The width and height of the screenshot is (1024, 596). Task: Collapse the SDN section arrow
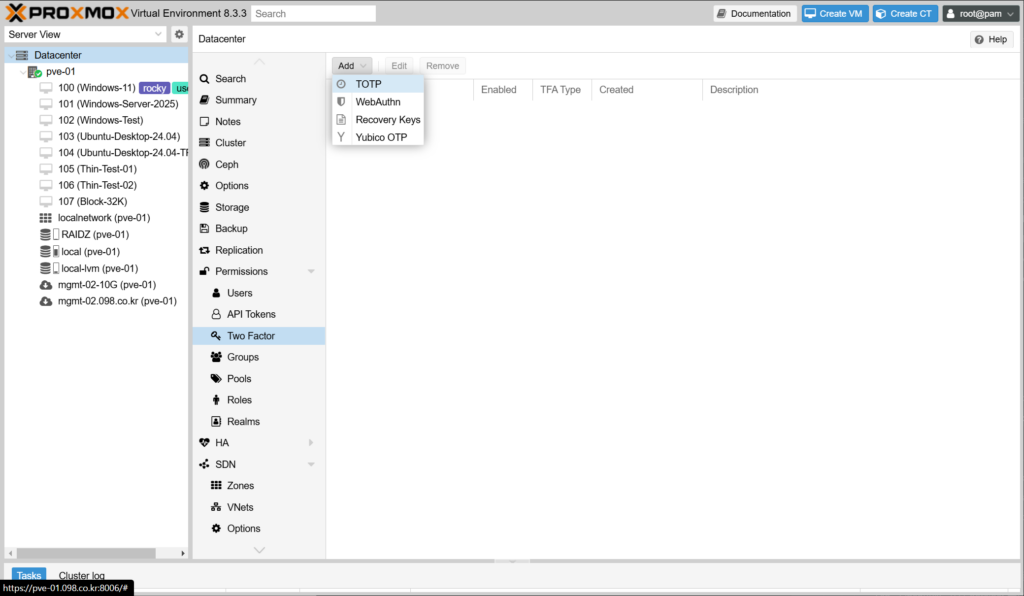(x=311, y=465)
